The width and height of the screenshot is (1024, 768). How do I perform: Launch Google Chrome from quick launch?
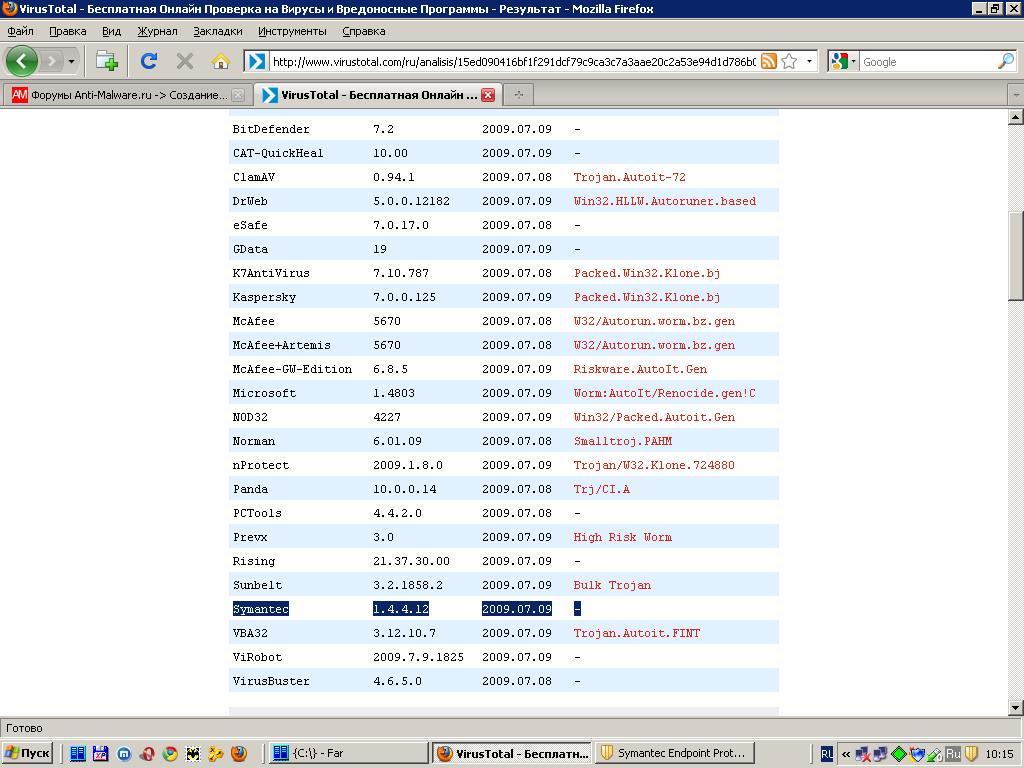[x=170, y=754]
